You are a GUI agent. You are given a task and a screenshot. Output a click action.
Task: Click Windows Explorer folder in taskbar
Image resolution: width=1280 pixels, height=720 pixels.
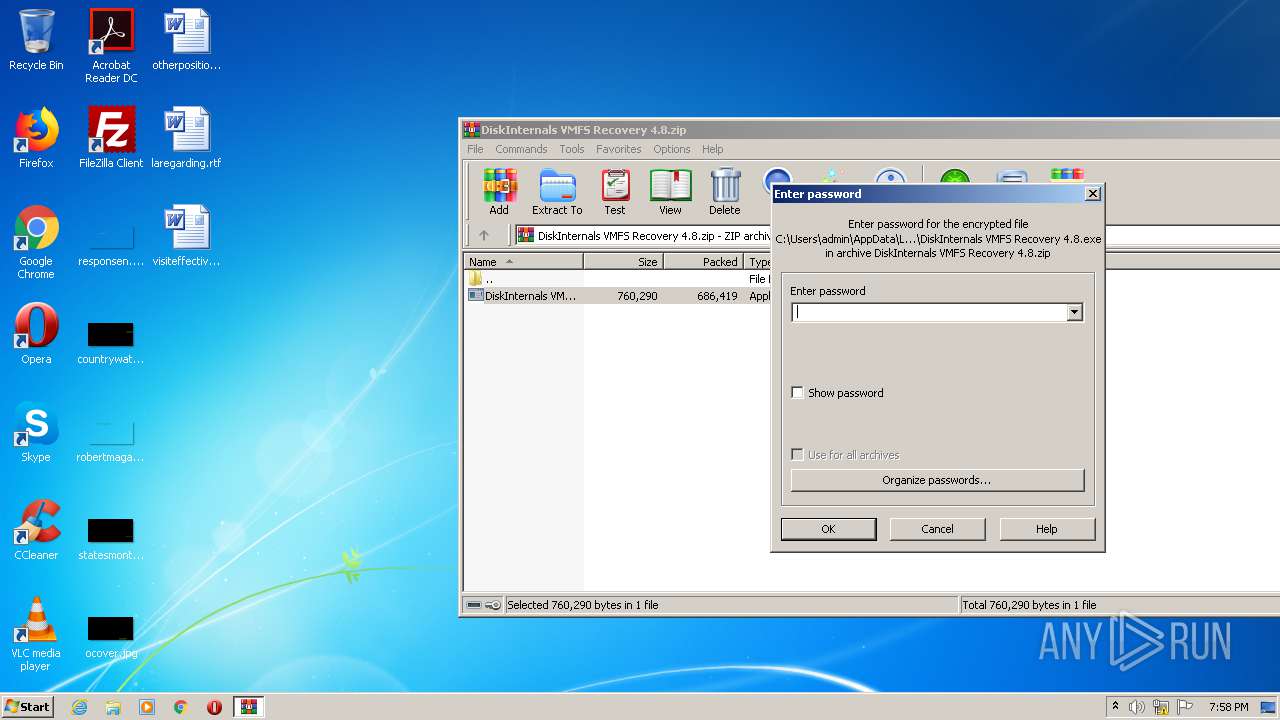pos(113,707)
